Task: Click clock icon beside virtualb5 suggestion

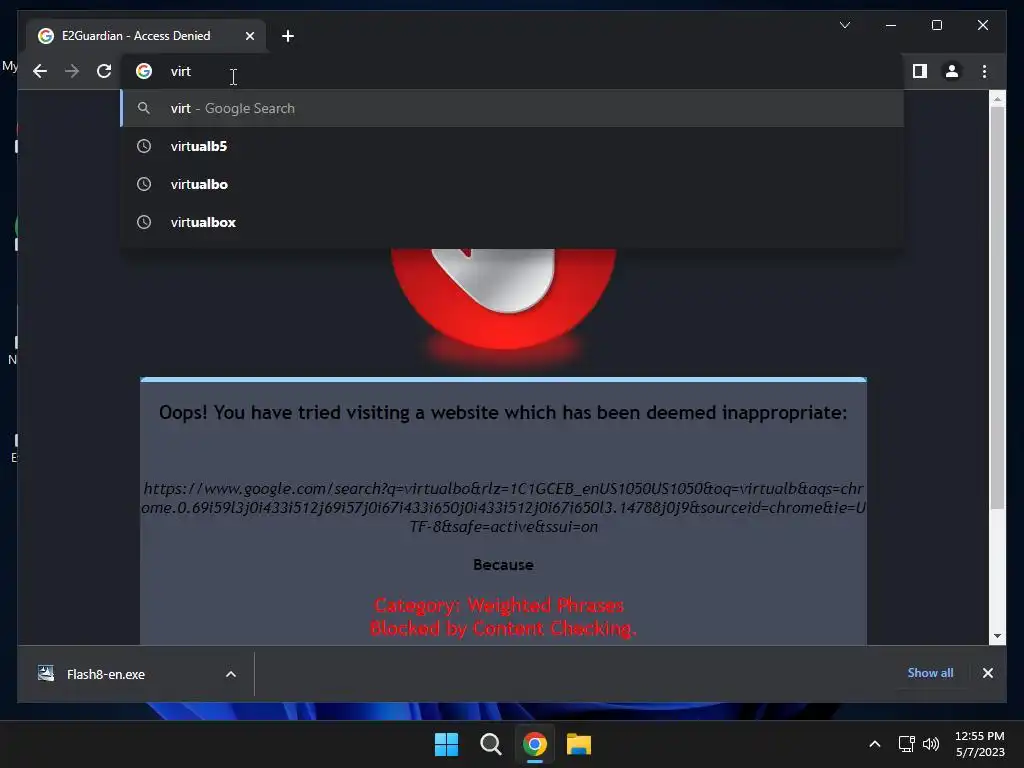Action: point(144,146)
